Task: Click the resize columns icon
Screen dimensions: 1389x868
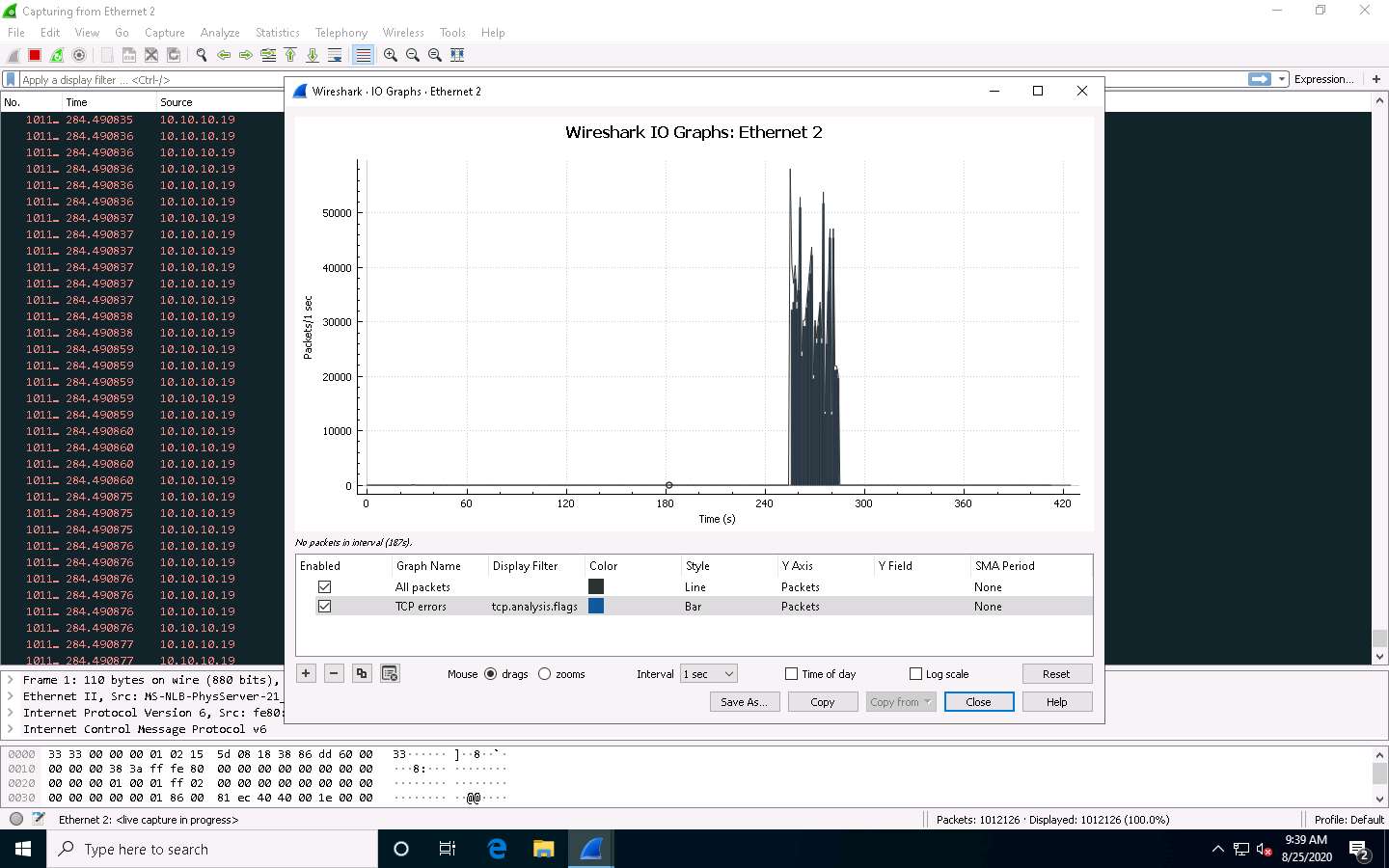Action: tap(457, 55)
